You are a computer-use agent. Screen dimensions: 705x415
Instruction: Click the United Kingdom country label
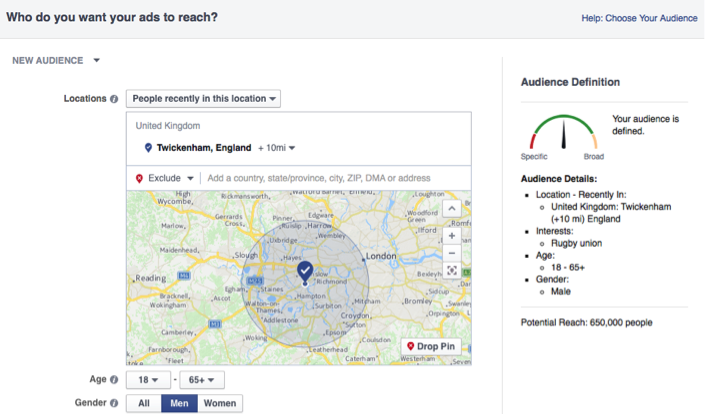point(168,126)
